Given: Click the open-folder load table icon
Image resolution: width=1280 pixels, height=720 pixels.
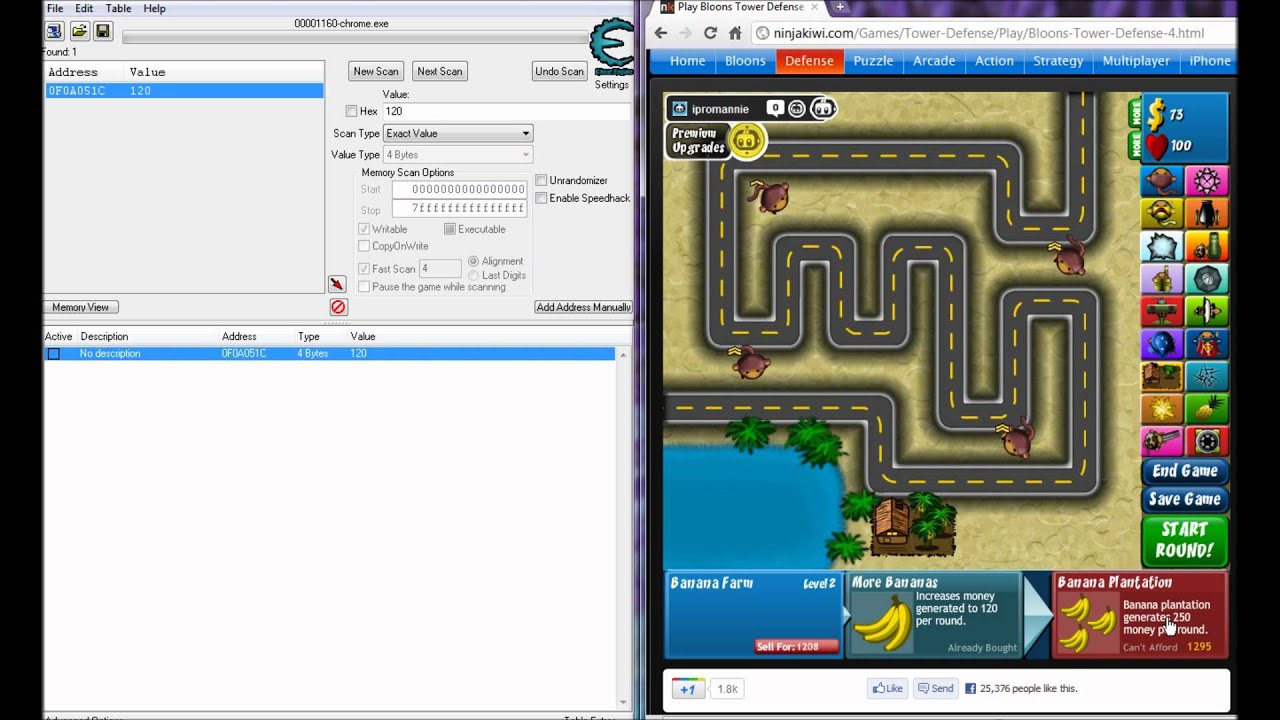Looking at the screenshot, I should [79, 31].
